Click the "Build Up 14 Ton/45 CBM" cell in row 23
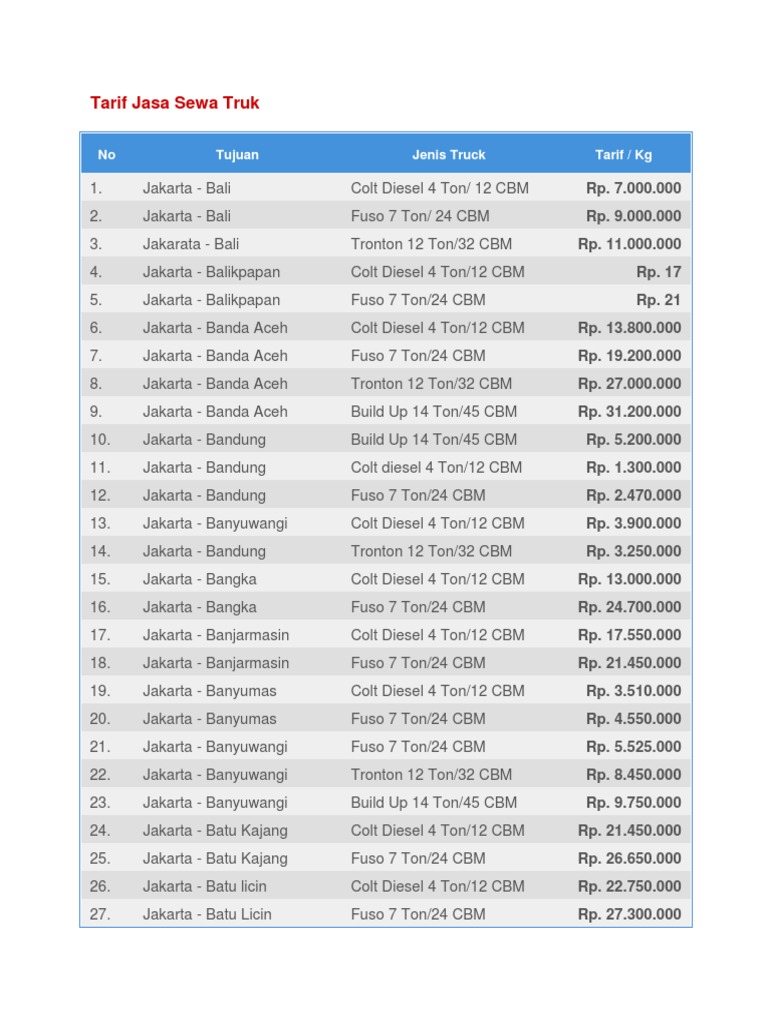This screenshot has width=768, height=1024. (x=434, y=802)
